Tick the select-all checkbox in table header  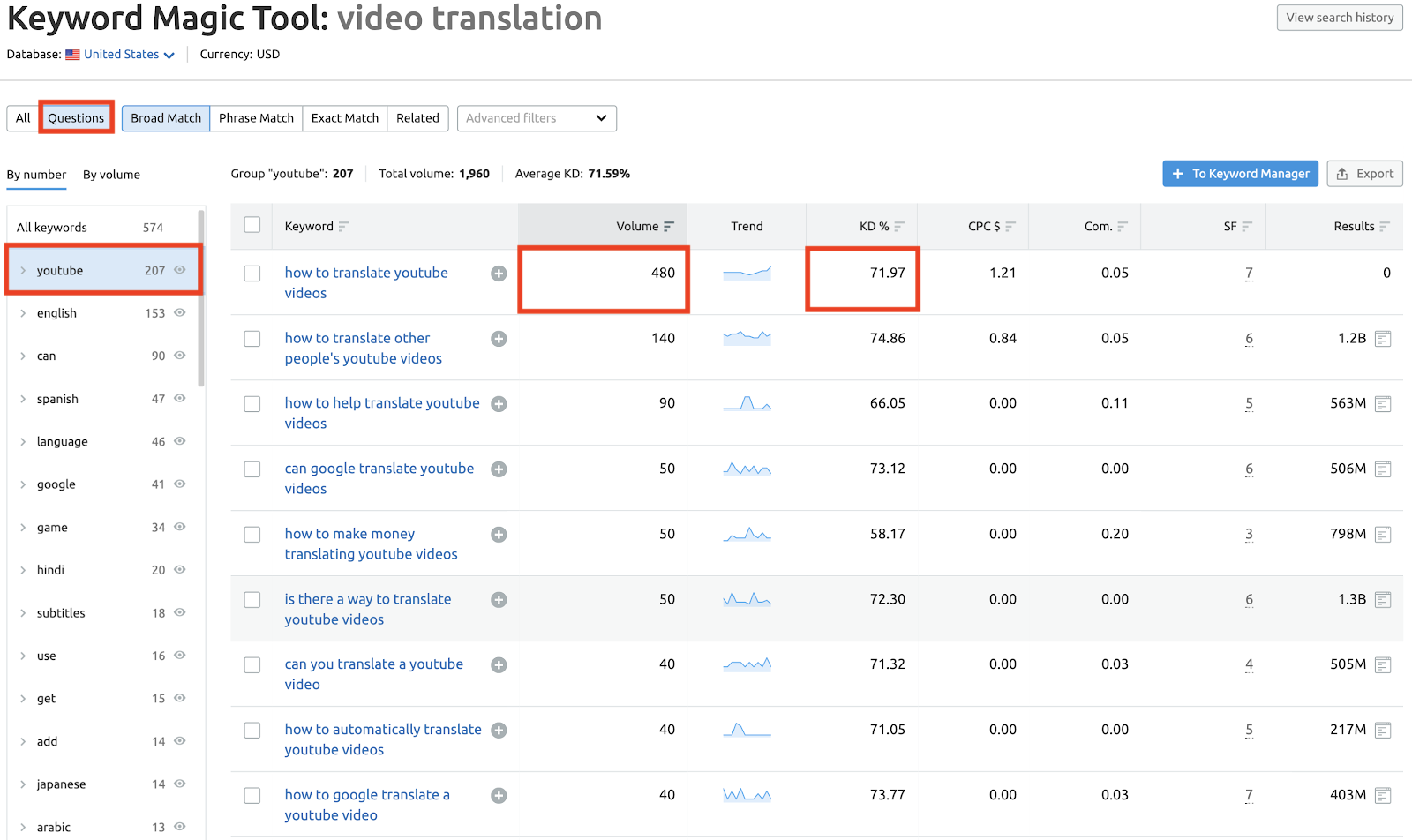pyautogui.click(x=252, y=225)
